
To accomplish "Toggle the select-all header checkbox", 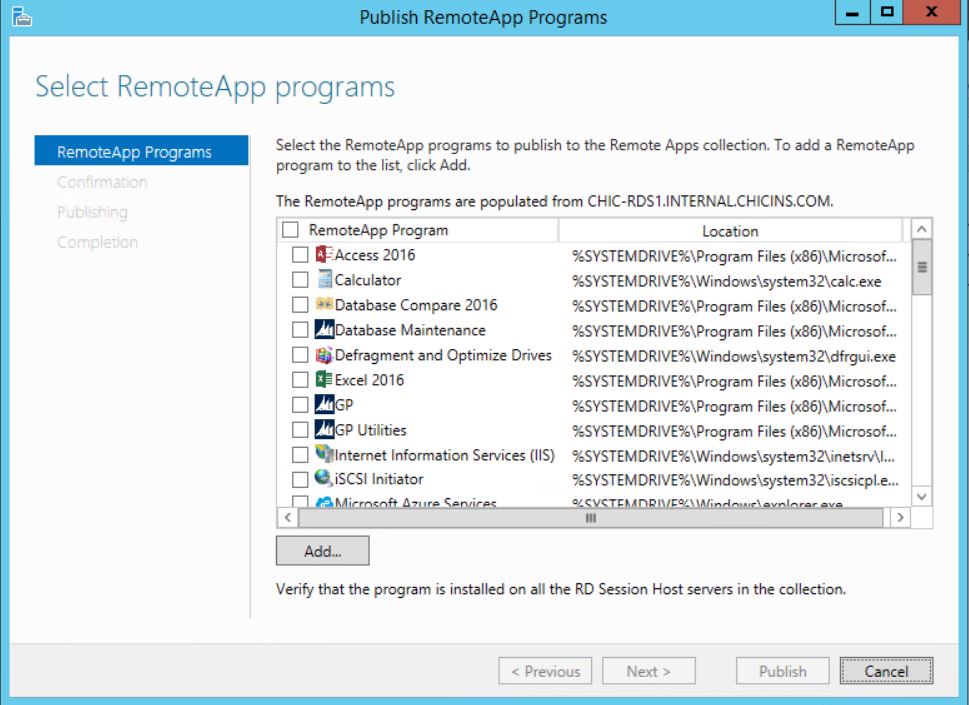I will [x=290, y=230].
